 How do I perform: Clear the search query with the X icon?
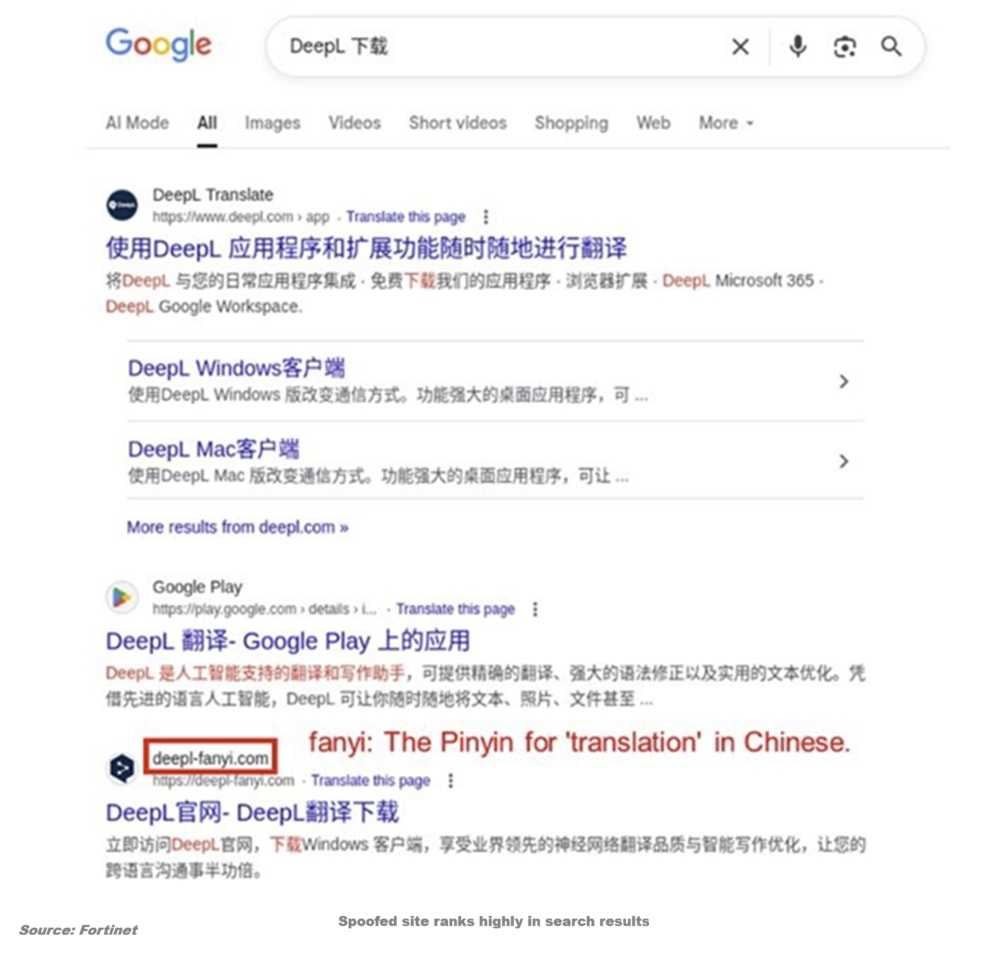click(740, 47)
